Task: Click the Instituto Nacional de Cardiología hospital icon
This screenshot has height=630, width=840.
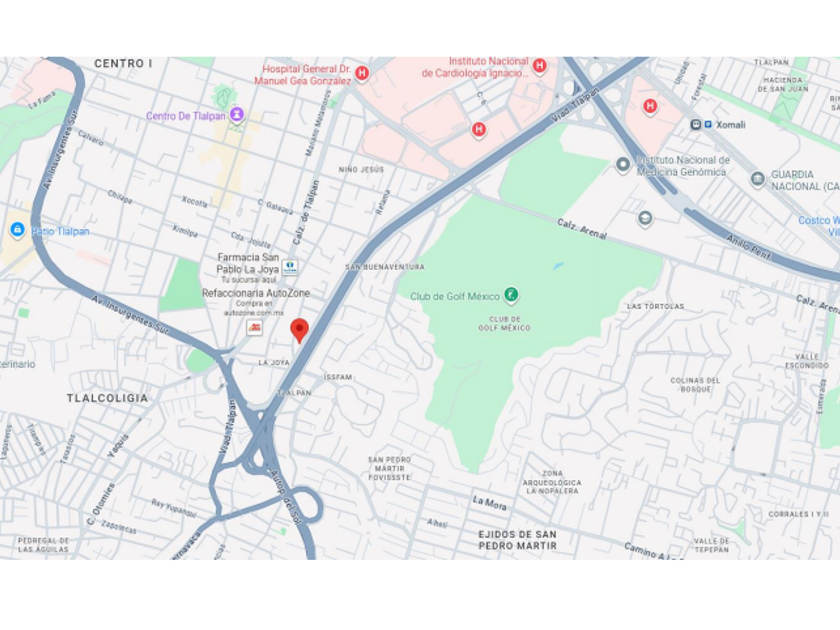Action: point(539,66)
